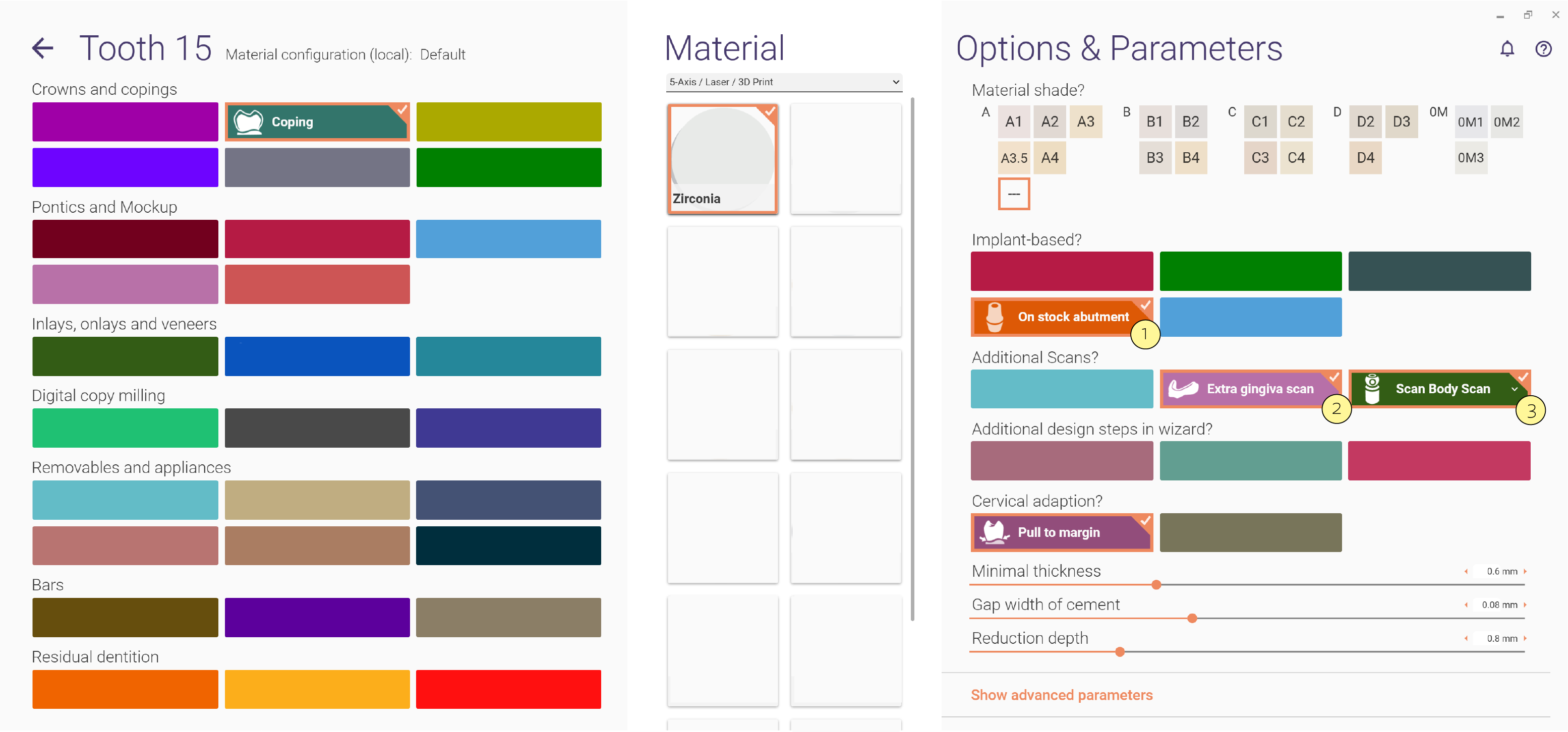Expand the Scan Body Scan chevron dropdown
Viewport: 1568px width, 732px height.
click(1514, 389)
